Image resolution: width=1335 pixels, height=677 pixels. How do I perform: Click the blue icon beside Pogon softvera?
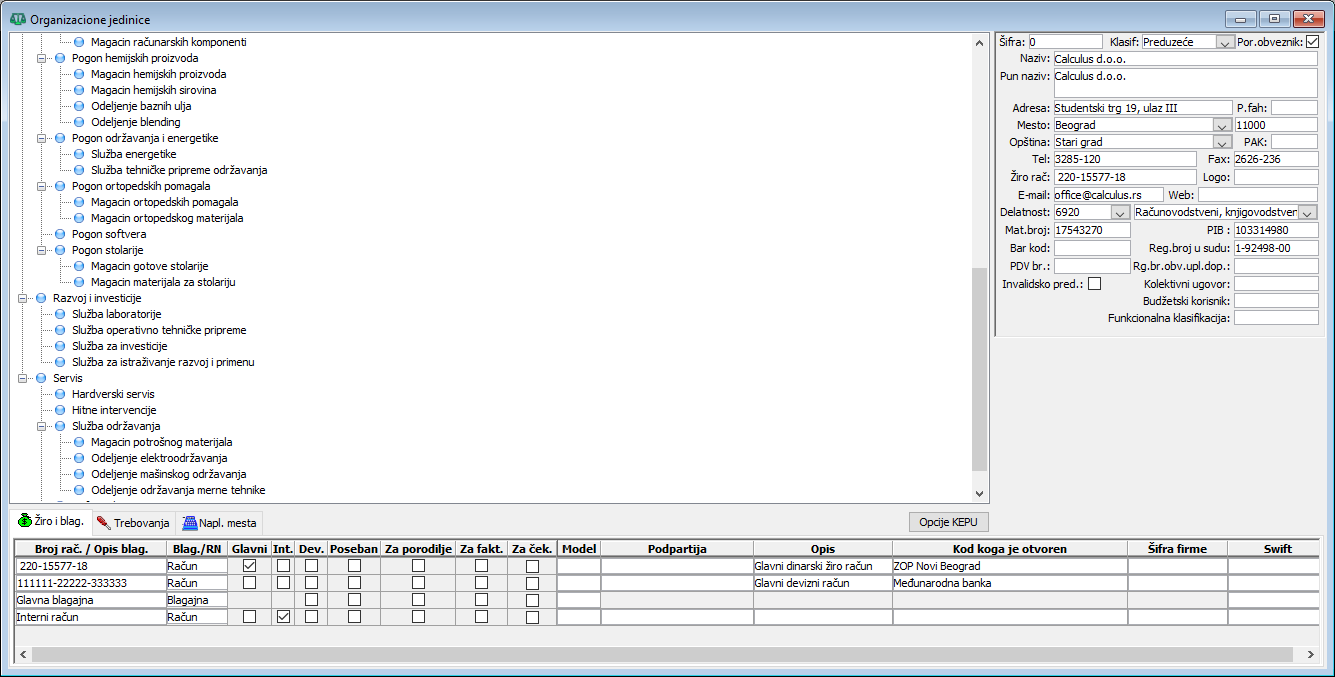tap(60, 234)
